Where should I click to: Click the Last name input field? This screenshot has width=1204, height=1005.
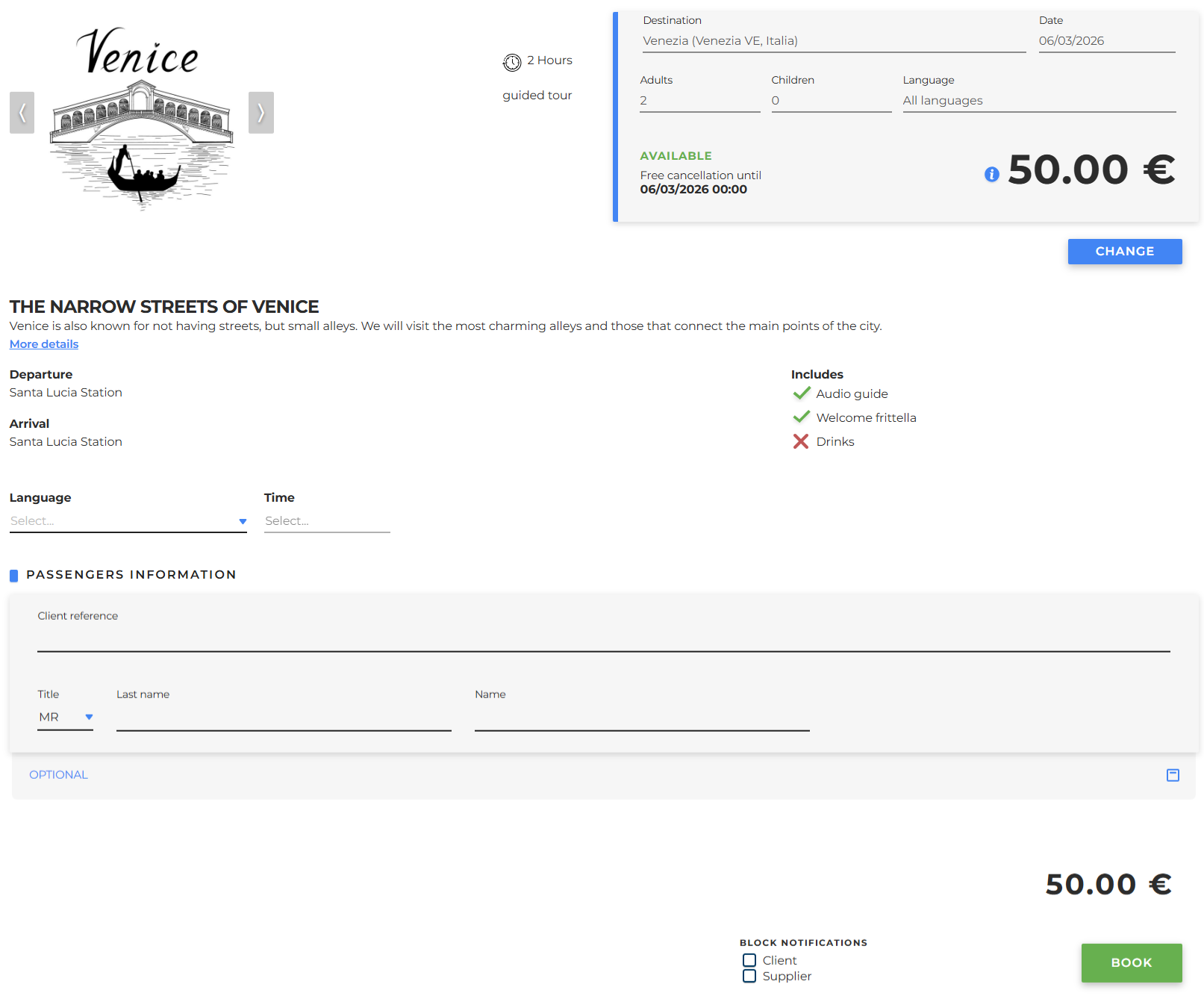[x=284, y=718]
